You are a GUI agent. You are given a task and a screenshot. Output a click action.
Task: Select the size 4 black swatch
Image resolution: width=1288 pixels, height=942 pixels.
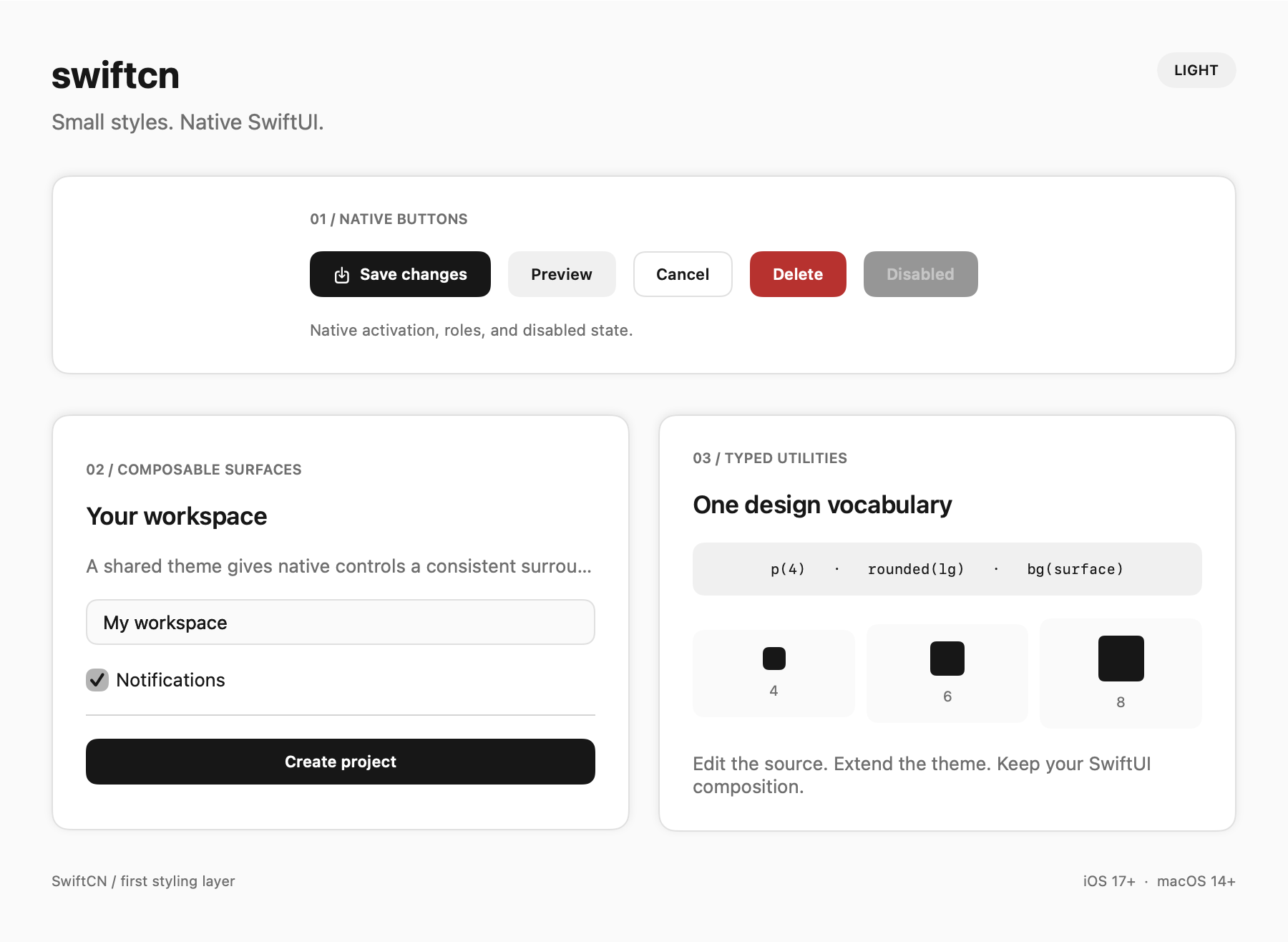(774, 659)
